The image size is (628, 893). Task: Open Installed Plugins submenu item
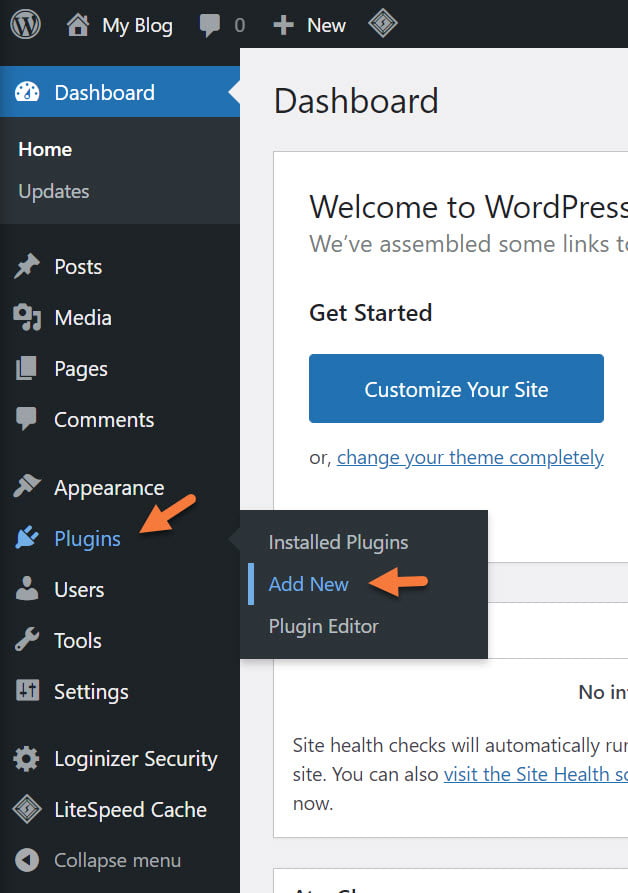click(338, 542)
